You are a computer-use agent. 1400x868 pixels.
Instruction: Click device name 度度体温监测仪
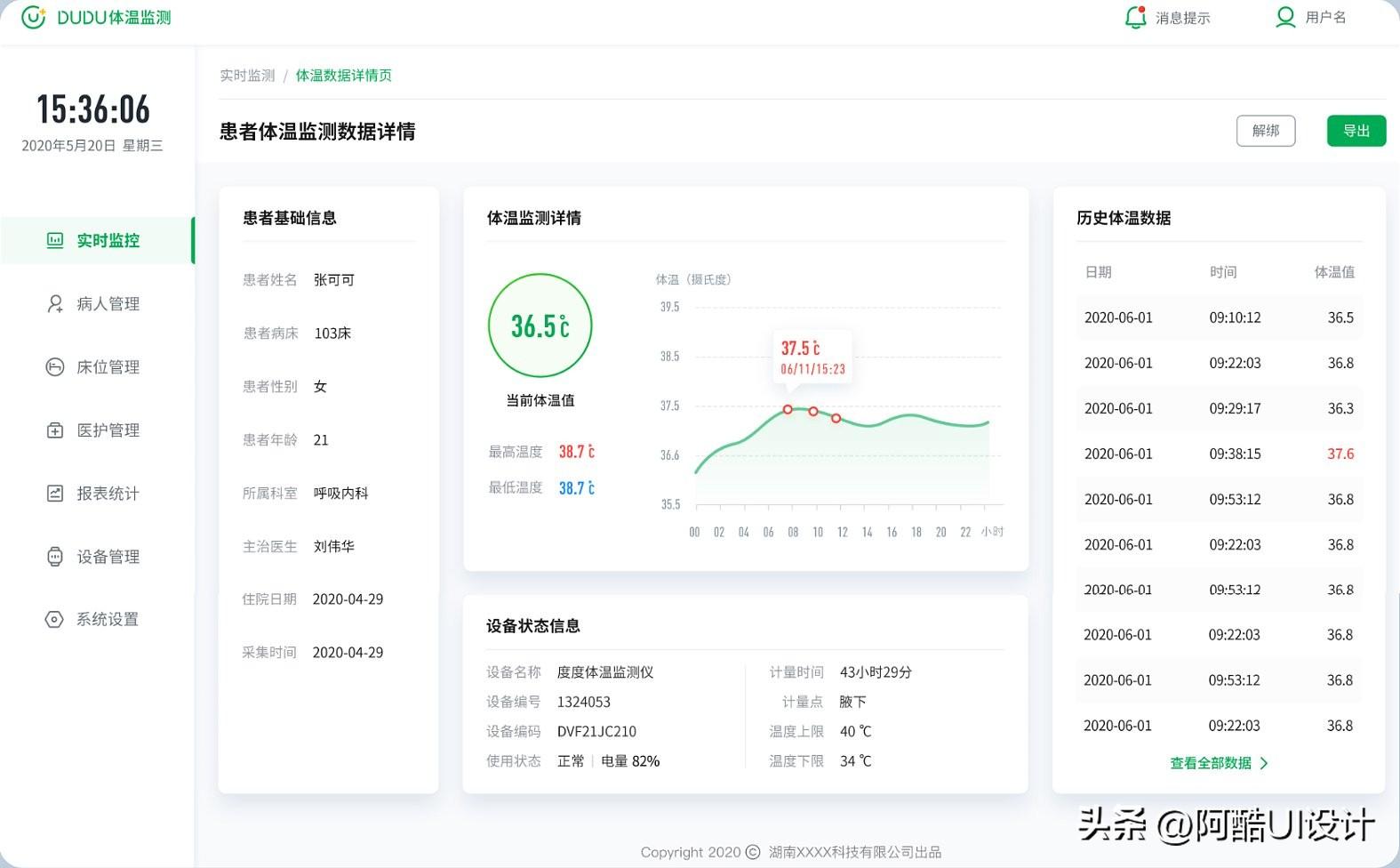tap(605, 672)
